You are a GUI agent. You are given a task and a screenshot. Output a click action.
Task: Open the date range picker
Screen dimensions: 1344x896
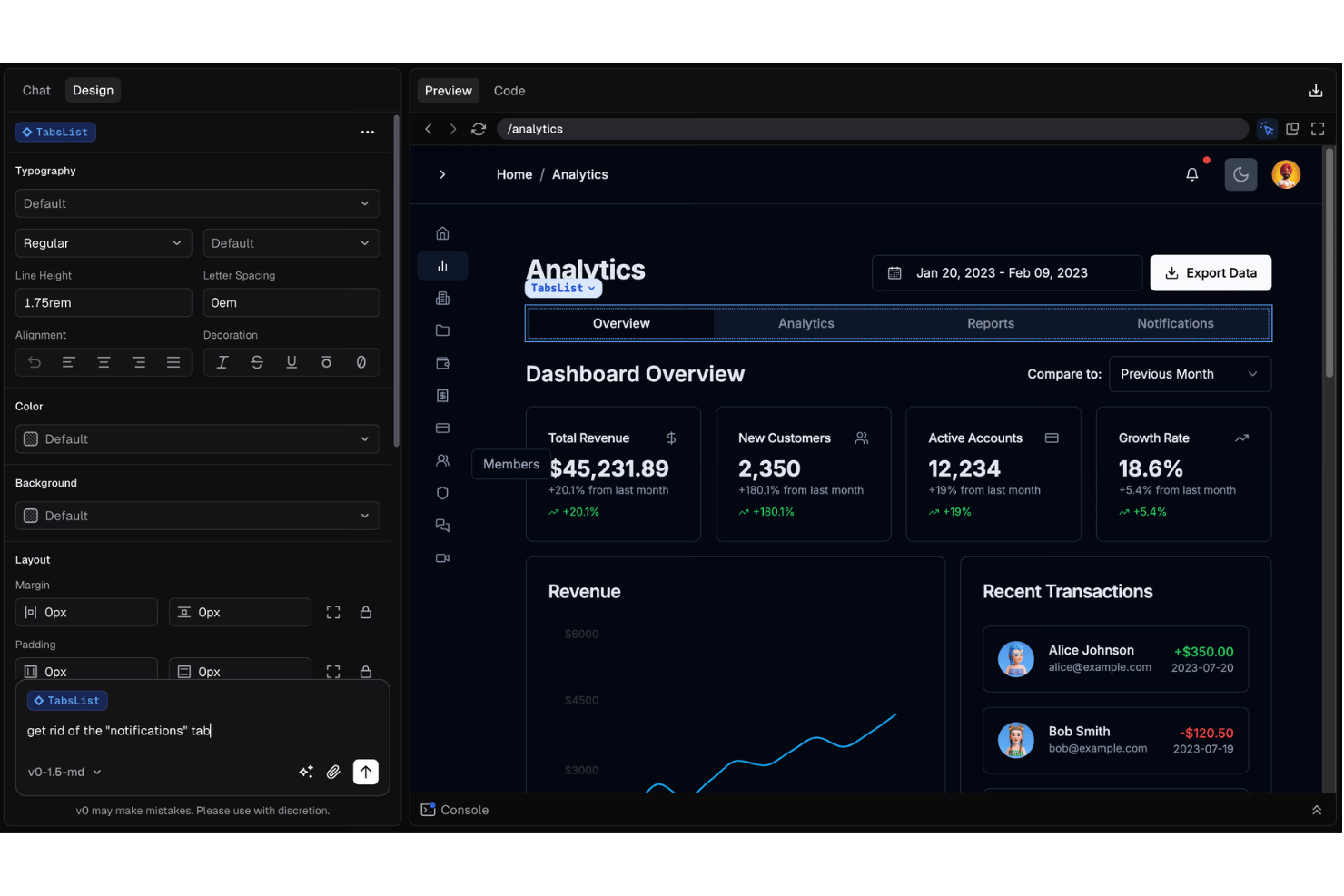(x=1007, y=273)
